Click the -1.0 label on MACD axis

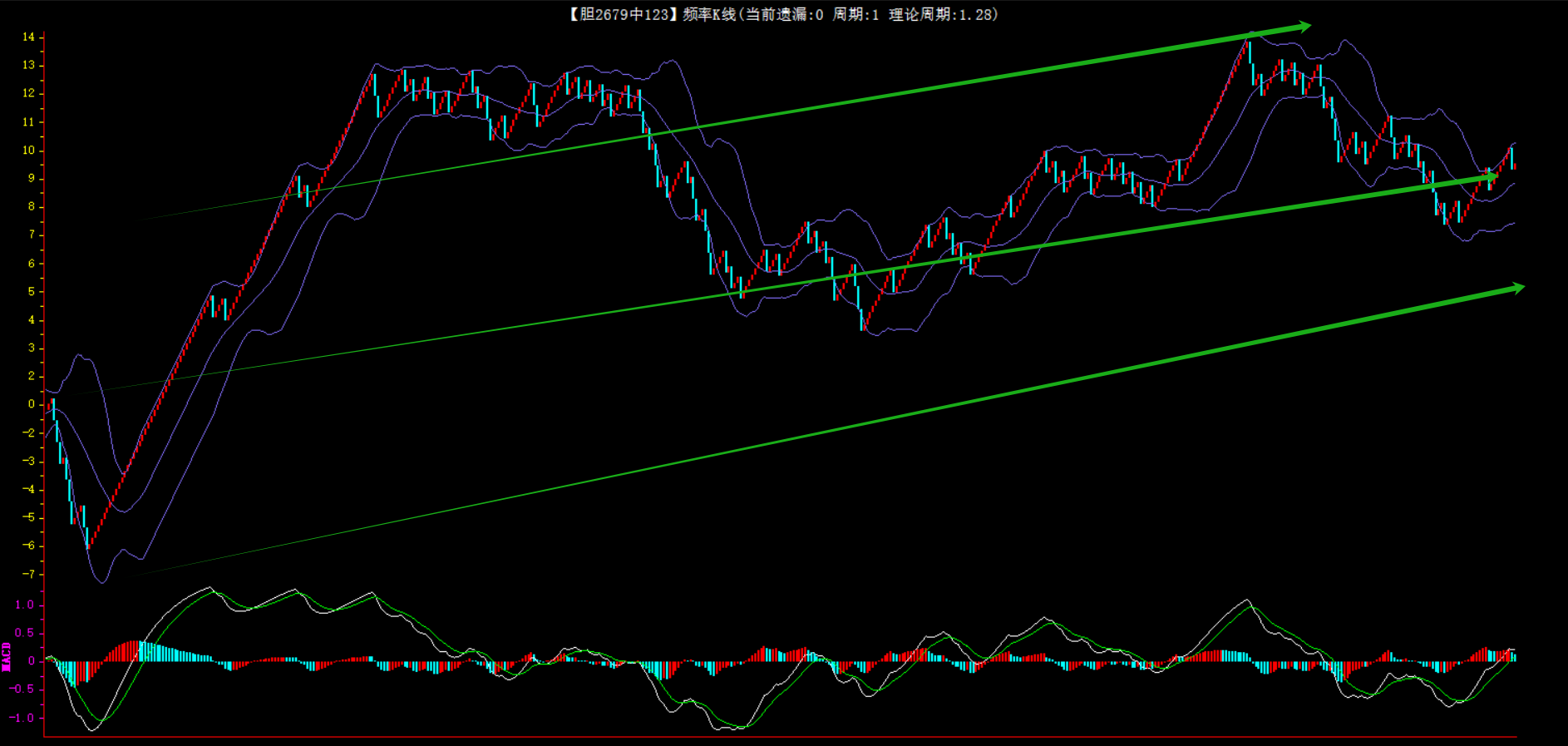[x=22, y=718]
